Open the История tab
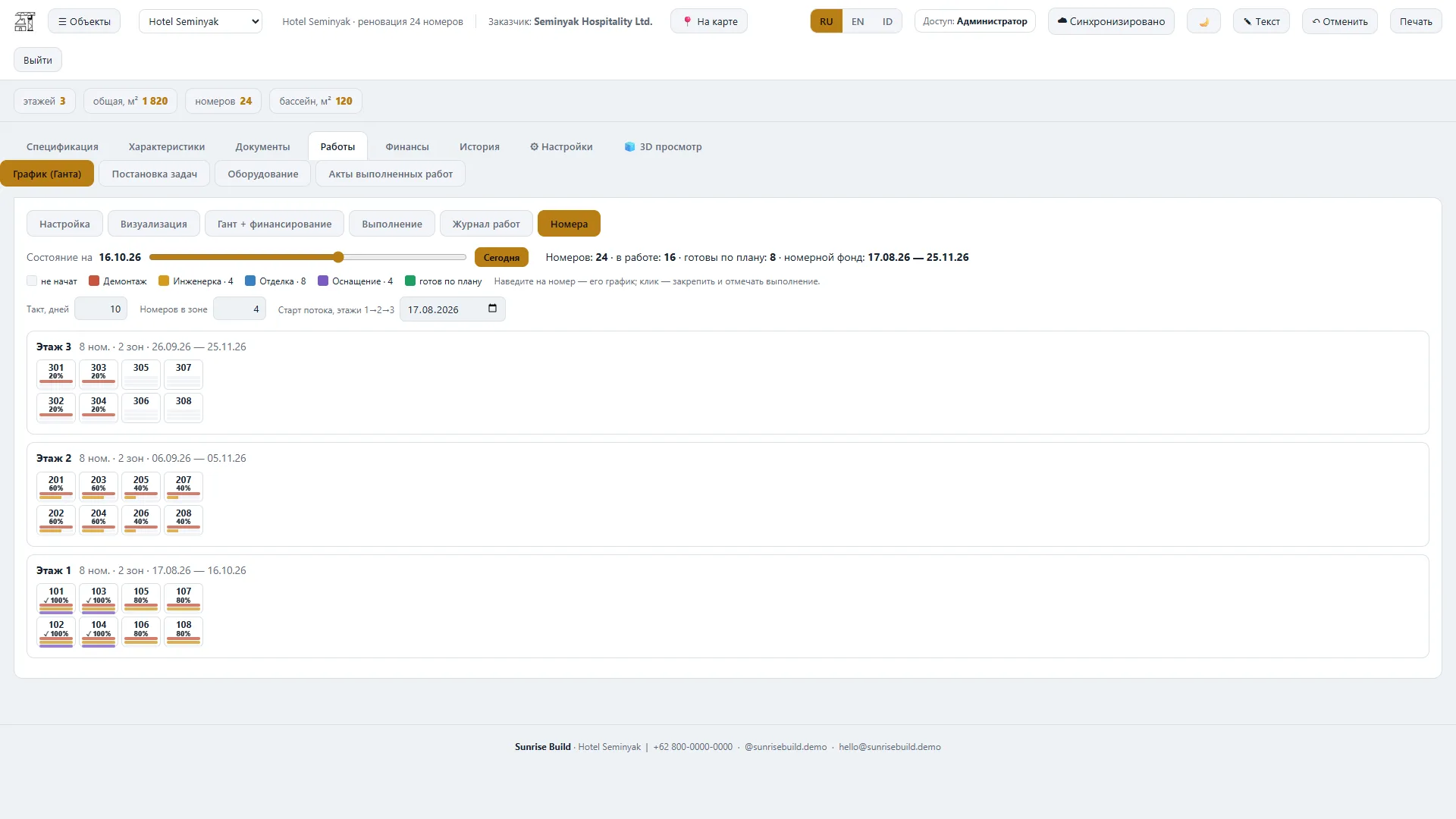This screenshot has width=1456, height=819. point(479,146)
